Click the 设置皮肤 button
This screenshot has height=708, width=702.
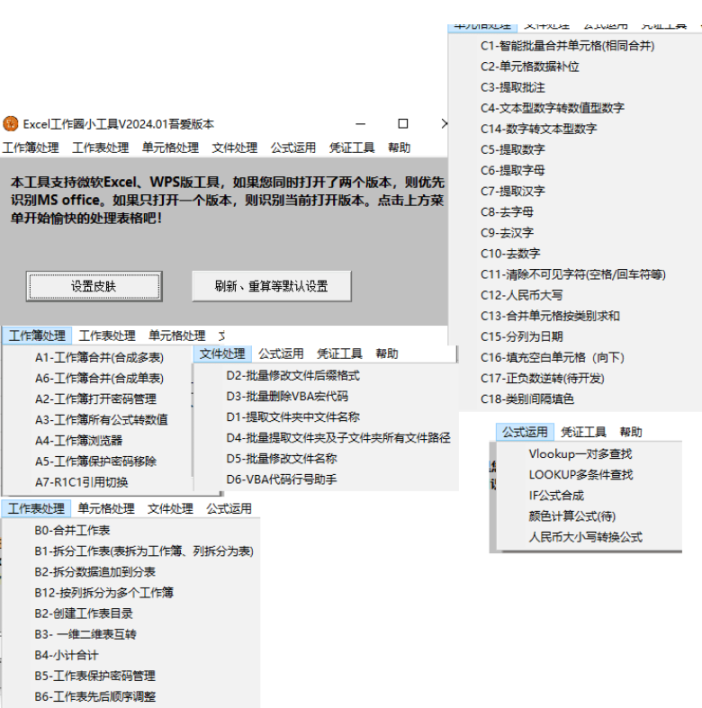(94, 286)
